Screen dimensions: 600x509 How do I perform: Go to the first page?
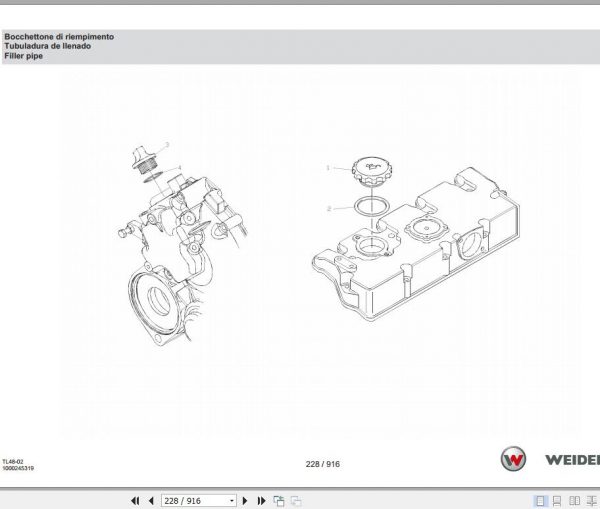click(x=135, y=501)
